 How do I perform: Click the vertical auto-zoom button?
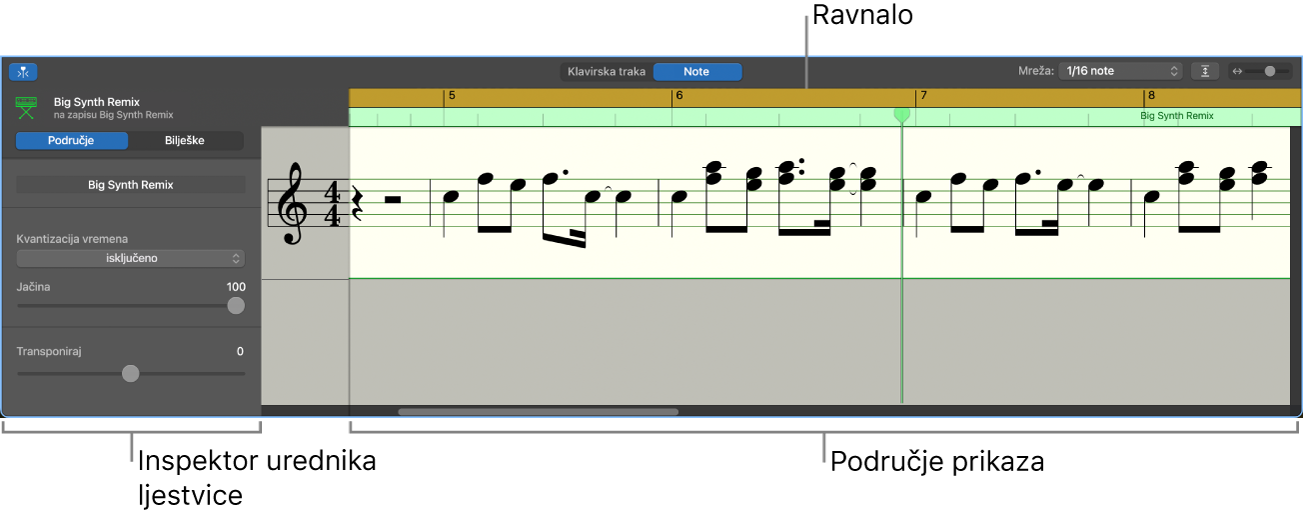1206,71
